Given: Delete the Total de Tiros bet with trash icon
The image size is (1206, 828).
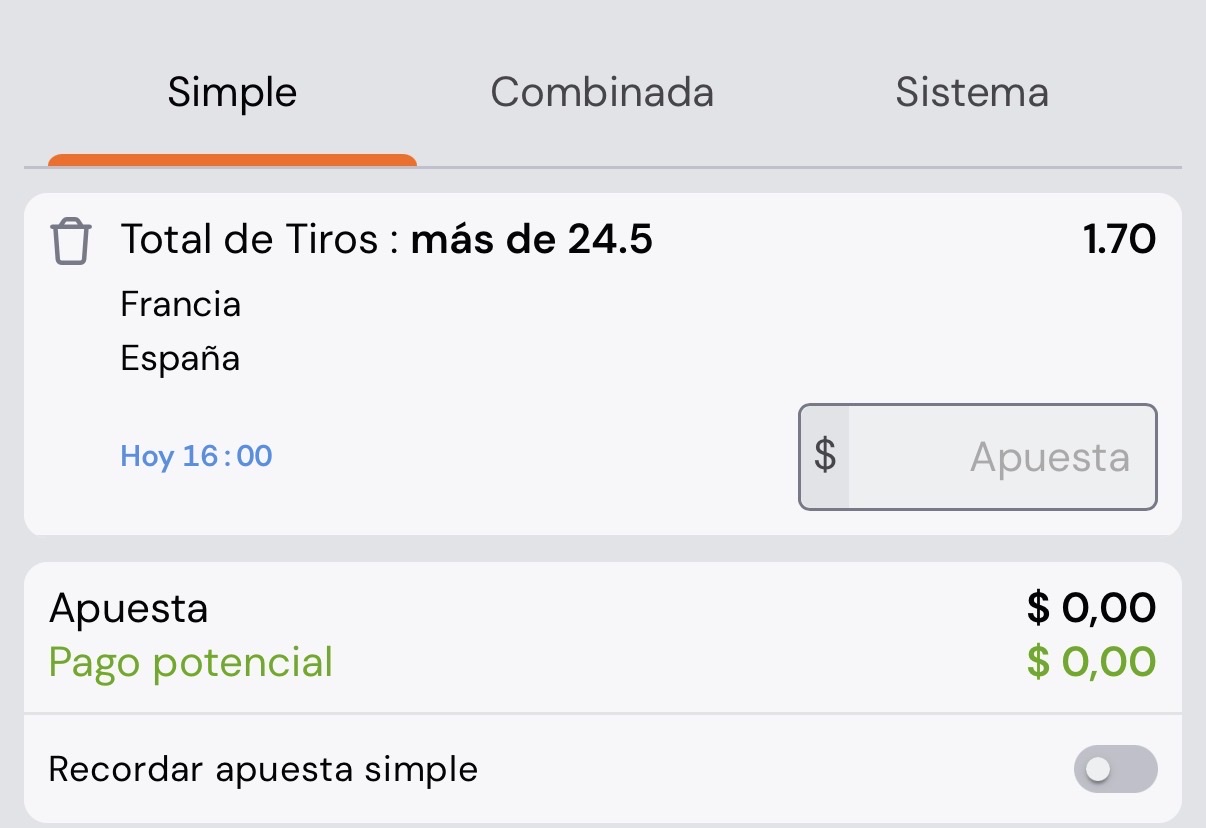Looking at the screenshot, I should click(x=71, y=243).
